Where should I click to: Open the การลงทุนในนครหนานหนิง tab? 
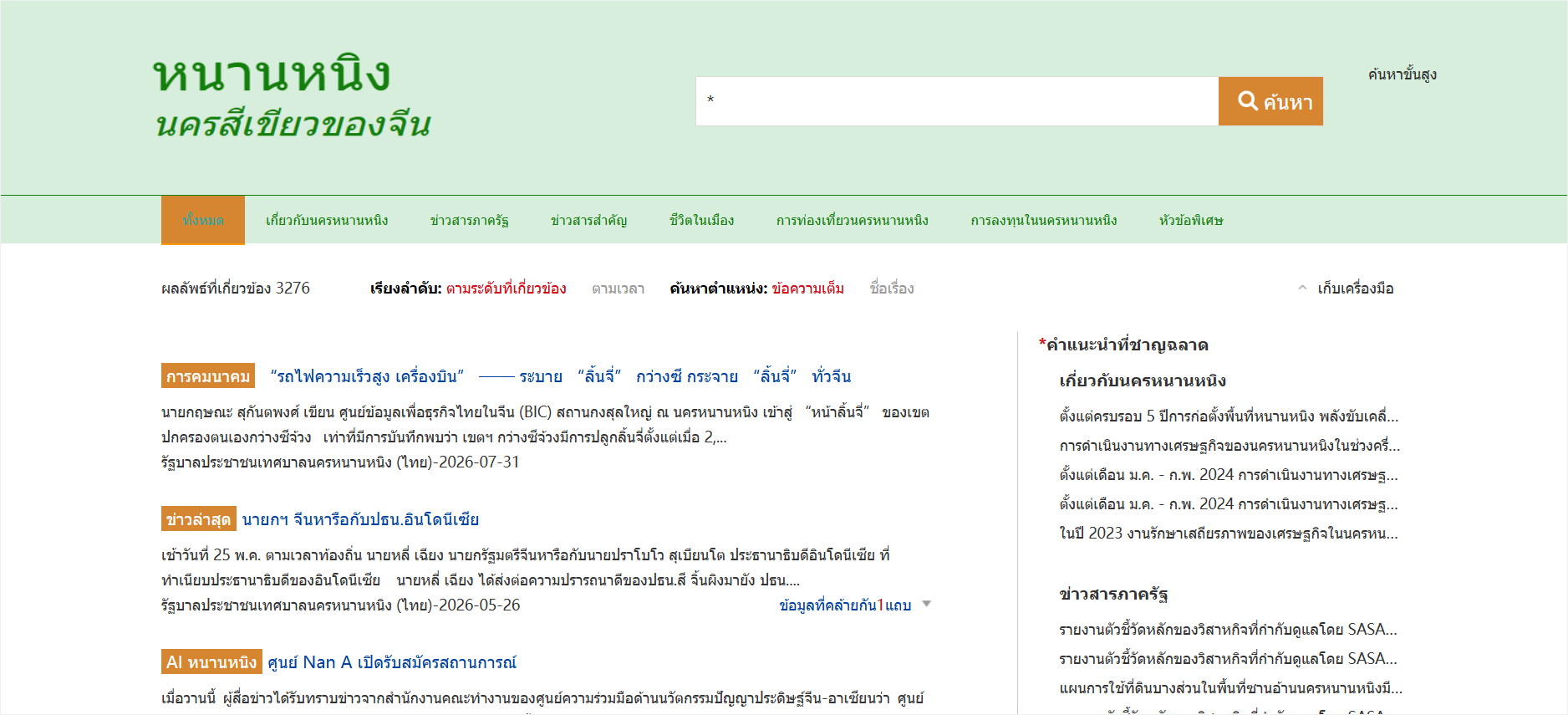(x=1043, y=220)
